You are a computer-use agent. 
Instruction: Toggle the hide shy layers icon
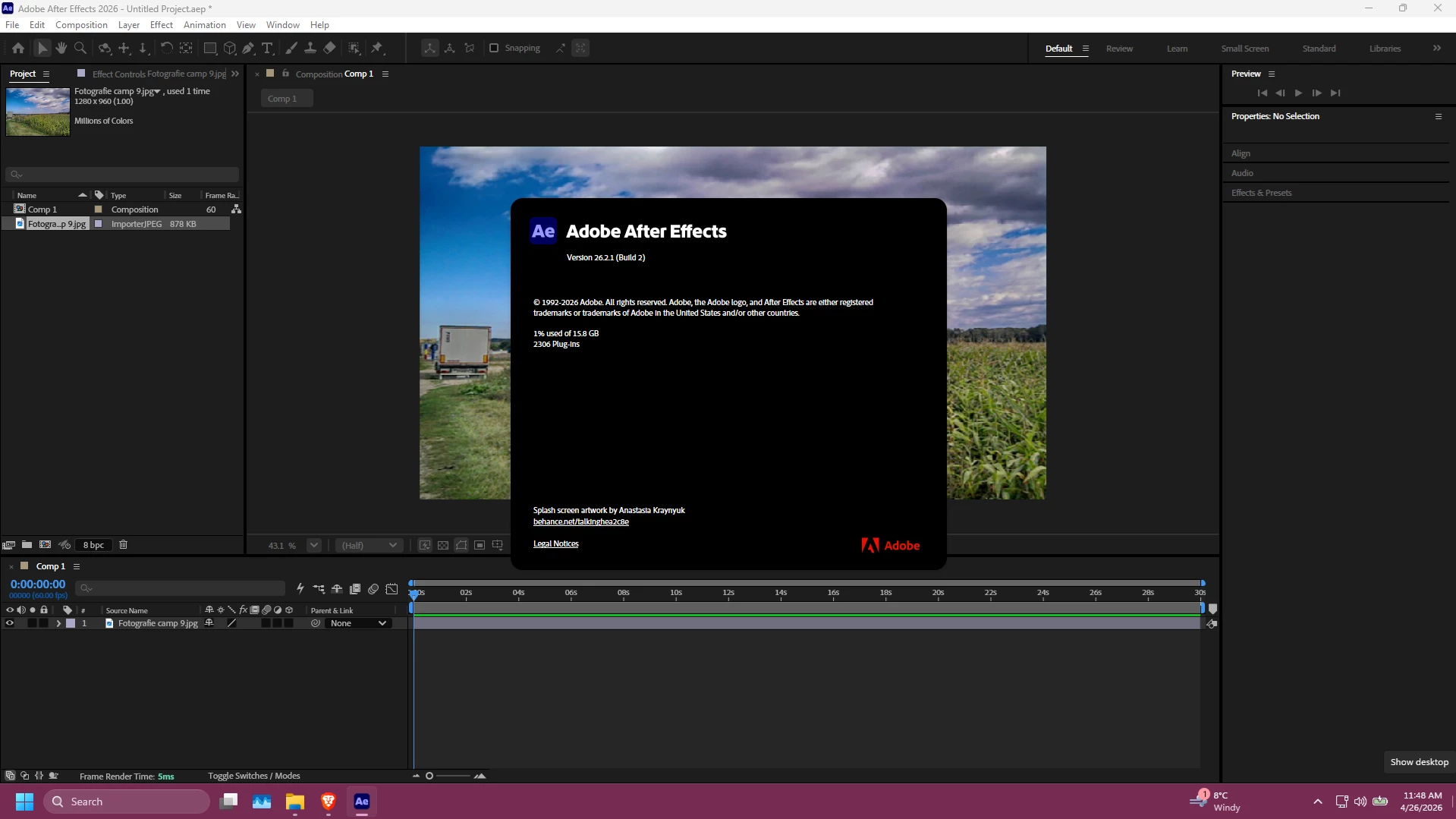[337, 589]
